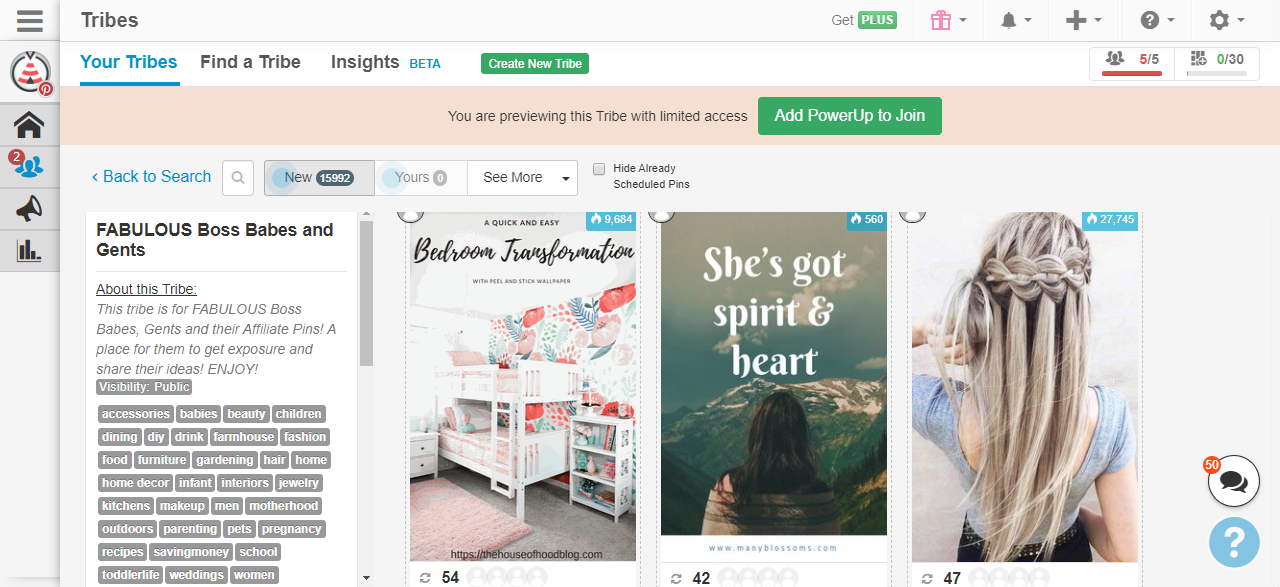The height and width of the screenshot is (587, 1280).
Task: Open the chat bubble messages icon
Action: (x=1233, y=482)
